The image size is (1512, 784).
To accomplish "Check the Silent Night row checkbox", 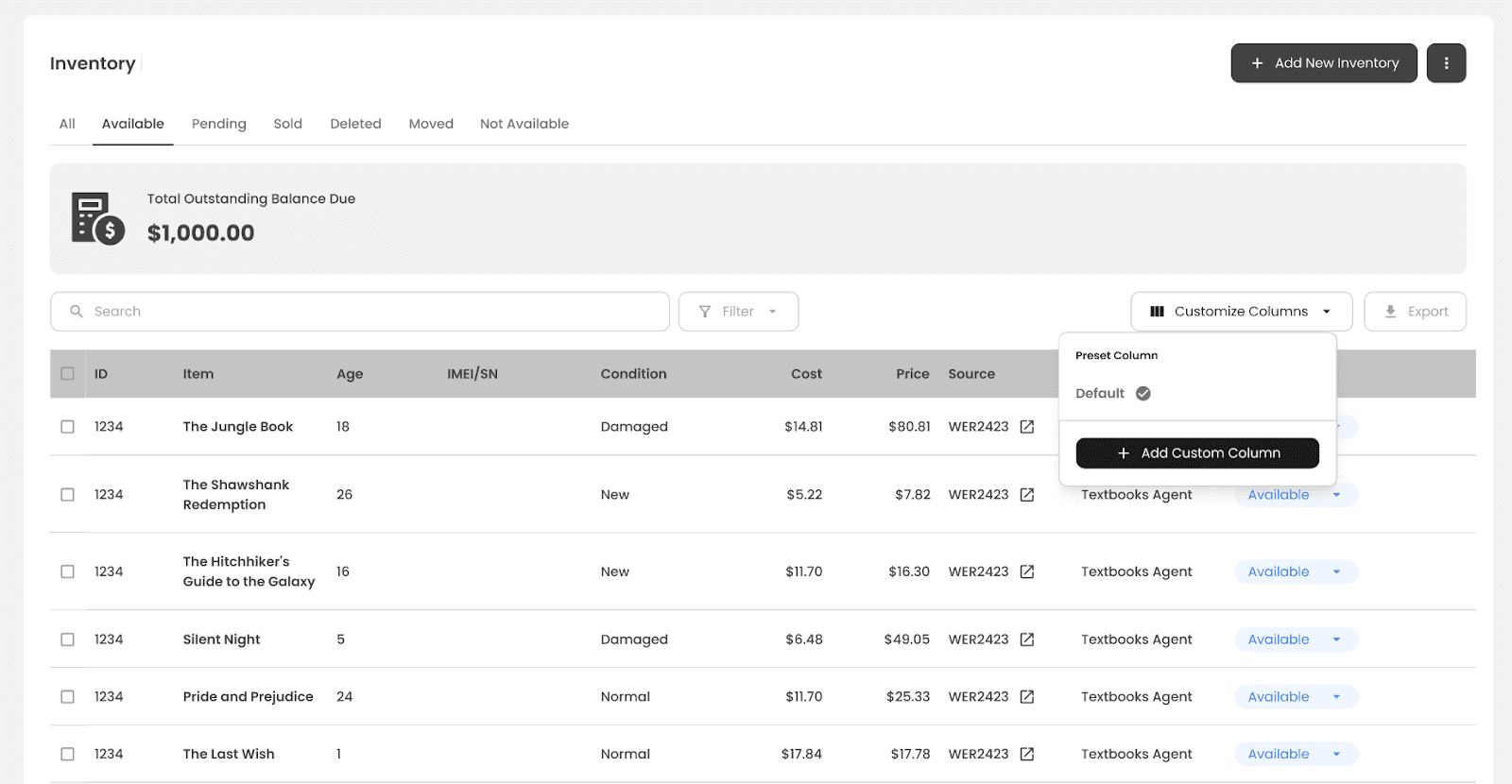I will point(68,639).
